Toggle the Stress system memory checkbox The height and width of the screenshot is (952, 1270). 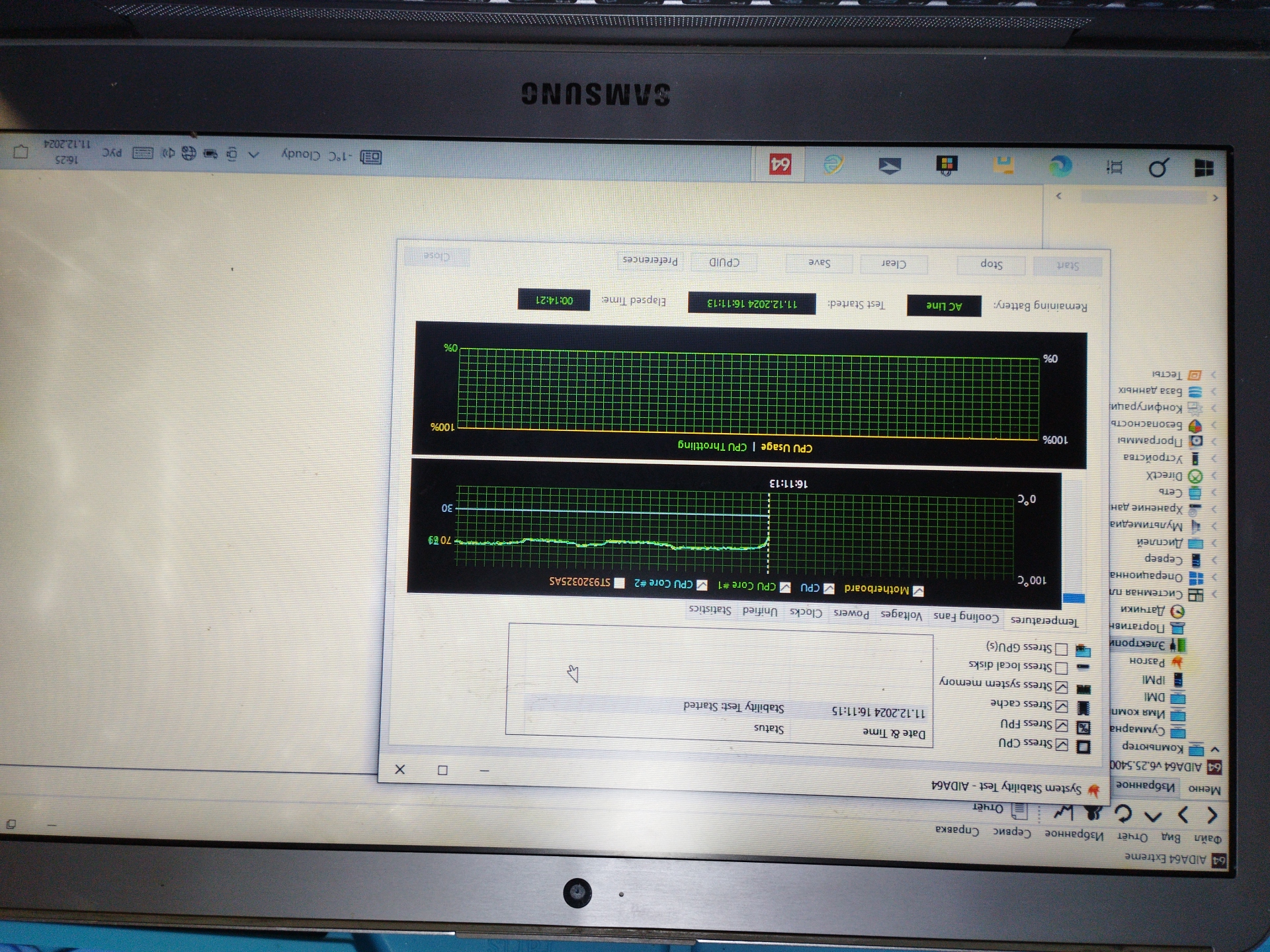pos(1062,687)
